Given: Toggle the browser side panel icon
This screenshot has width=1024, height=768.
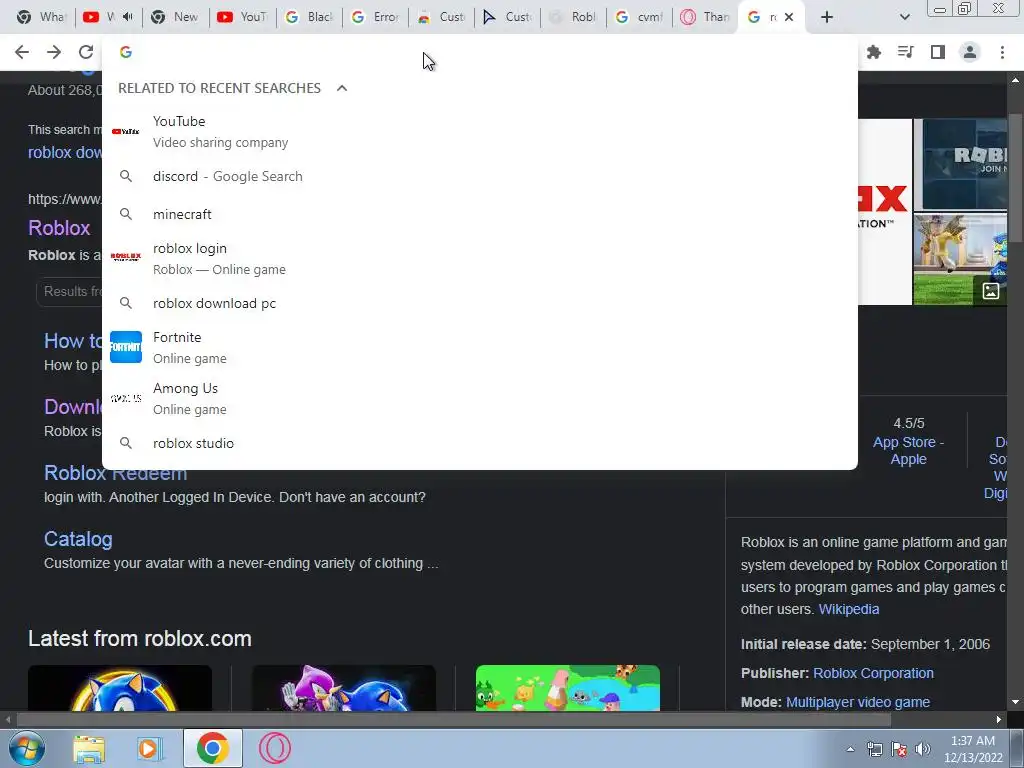Looking at the screenshot, I should (x=938, y=52).
